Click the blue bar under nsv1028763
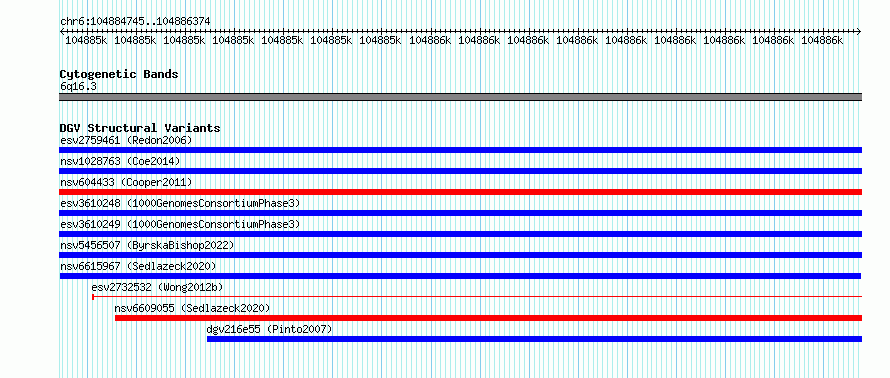The image size is (890, 378). (x=460, y=171)
